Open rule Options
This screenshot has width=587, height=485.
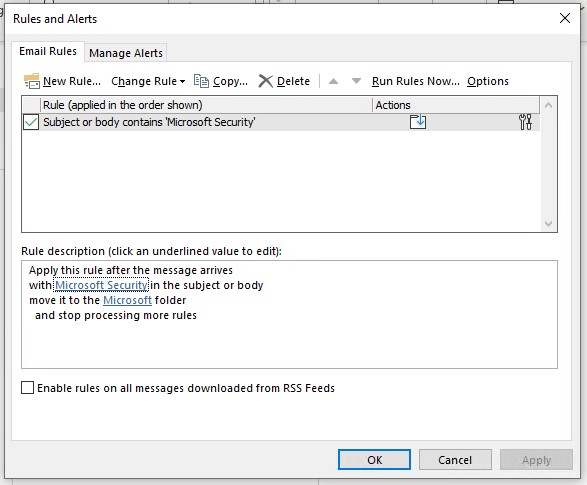(488, 81)
